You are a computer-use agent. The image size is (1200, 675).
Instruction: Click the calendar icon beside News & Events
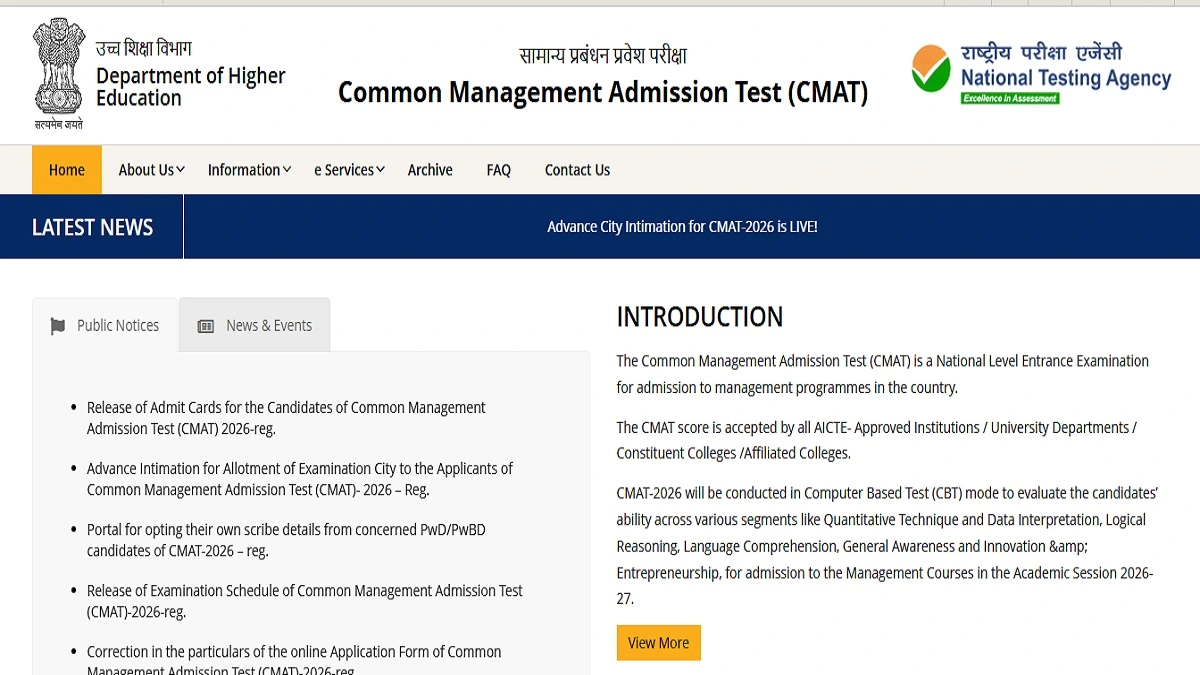point(205,325)
